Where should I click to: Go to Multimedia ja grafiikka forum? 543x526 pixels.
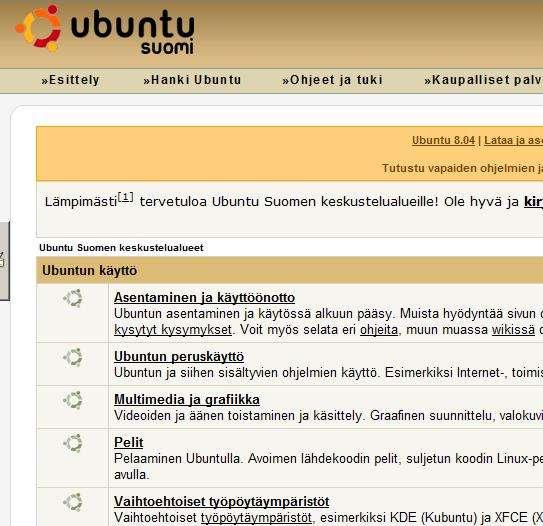click(x=187, y=399)
